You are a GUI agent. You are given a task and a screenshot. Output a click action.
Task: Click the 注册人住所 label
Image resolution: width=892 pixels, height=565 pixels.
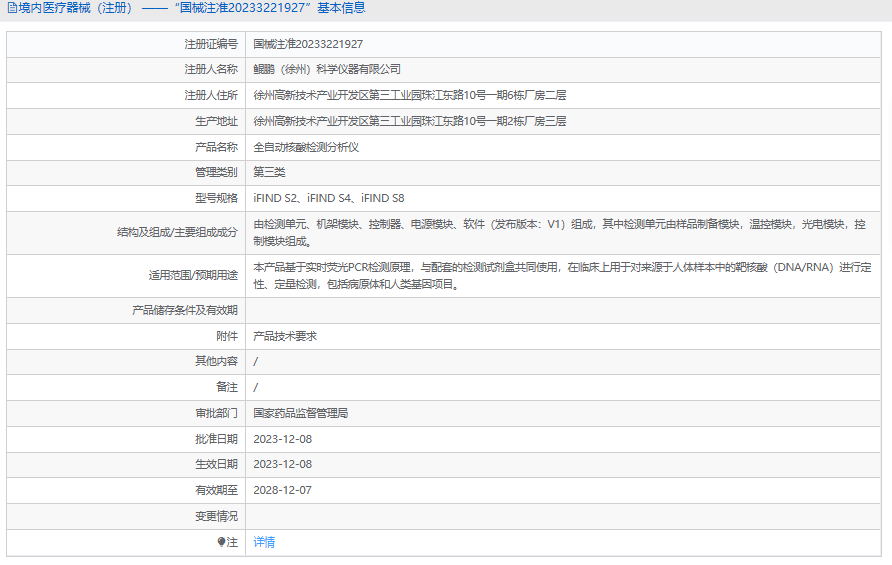pyautogui.click(x=211, y=95)
